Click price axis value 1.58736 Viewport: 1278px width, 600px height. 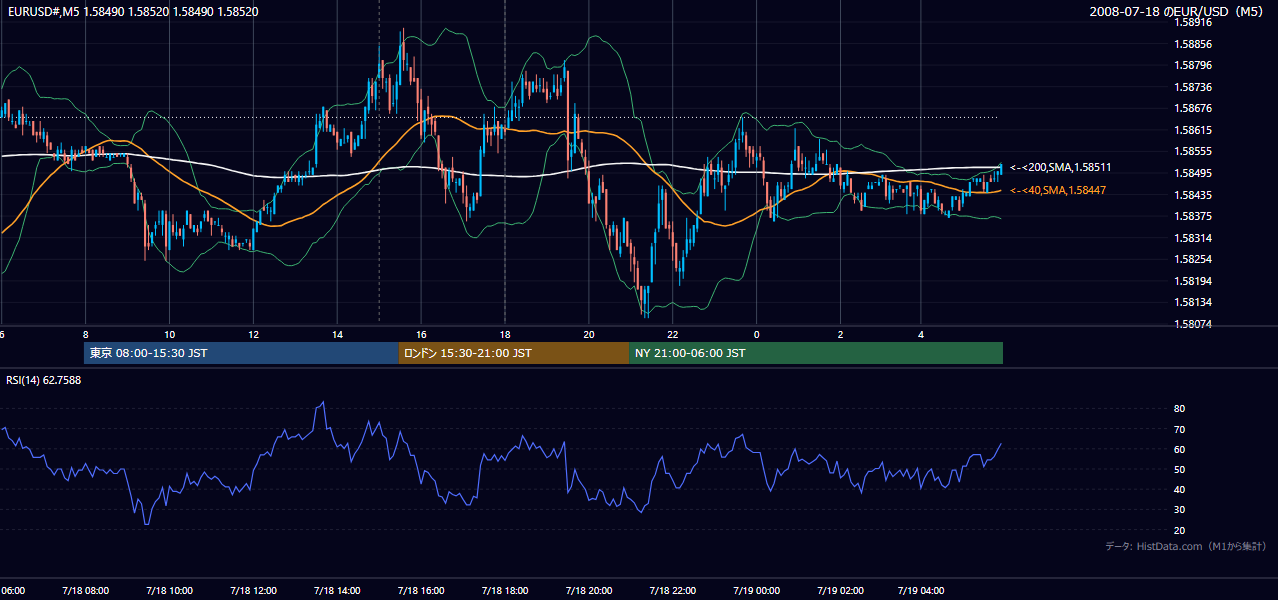click(1192, 87)
